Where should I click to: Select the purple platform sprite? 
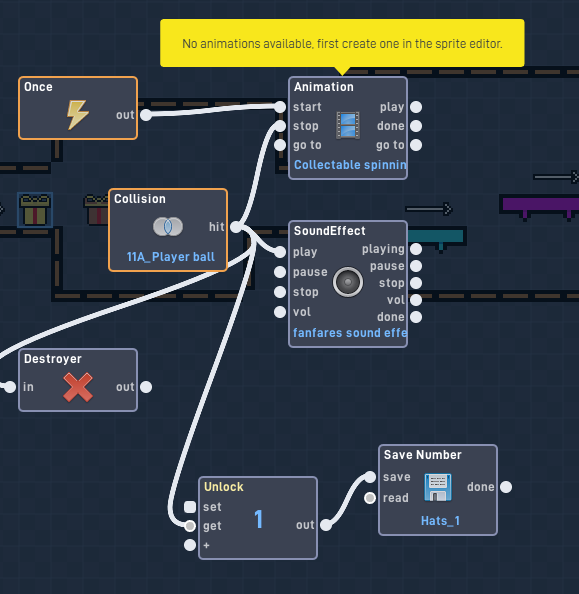[x=539, y=207]
